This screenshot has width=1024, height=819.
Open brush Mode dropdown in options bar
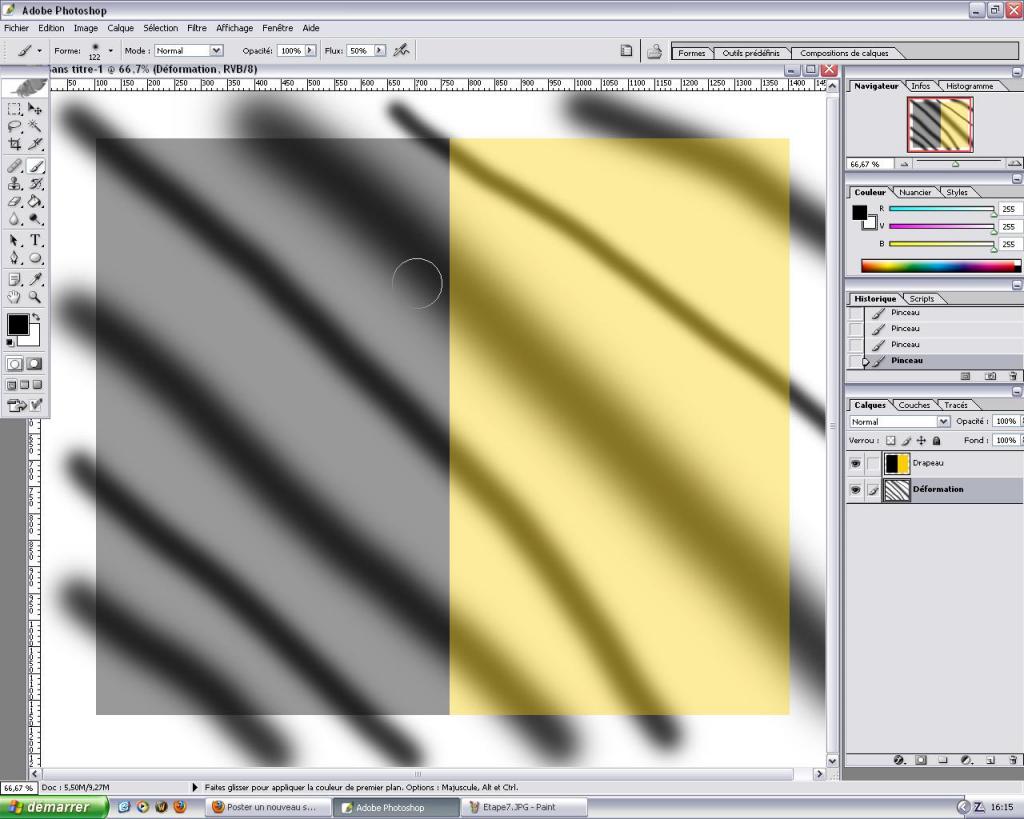pyautogui.click(x=189, y=50)
